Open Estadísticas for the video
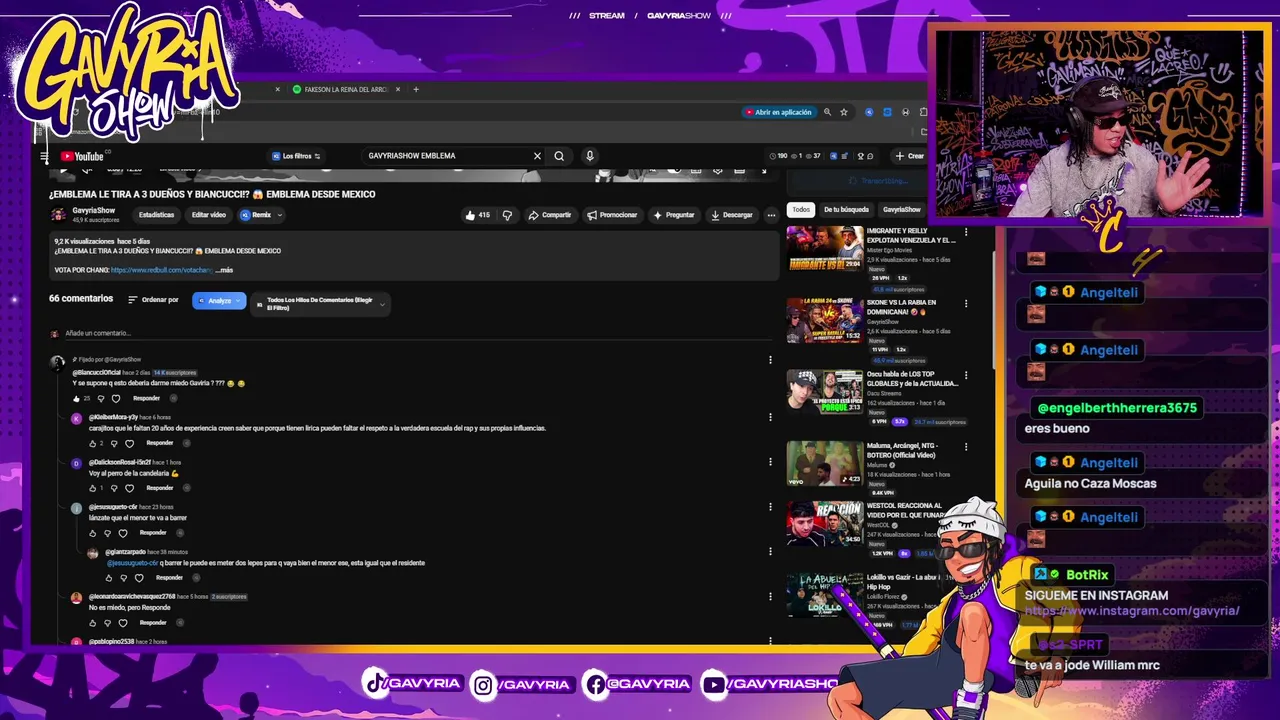 click(156, 215)
